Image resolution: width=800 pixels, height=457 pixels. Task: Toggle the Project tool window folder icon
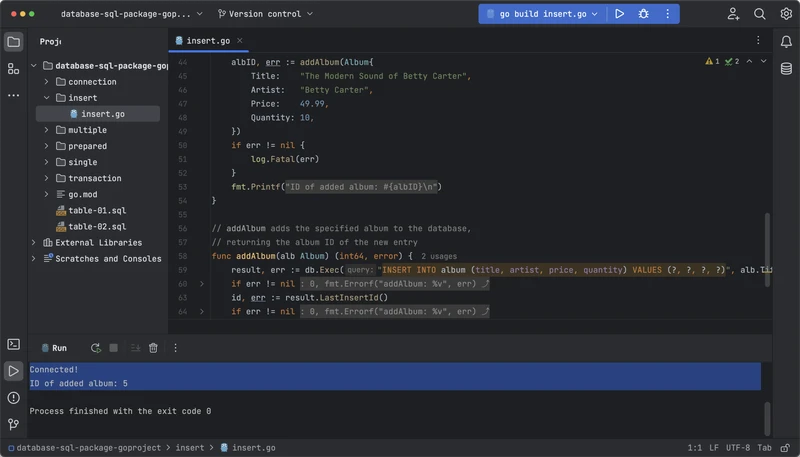coord(14,42)
